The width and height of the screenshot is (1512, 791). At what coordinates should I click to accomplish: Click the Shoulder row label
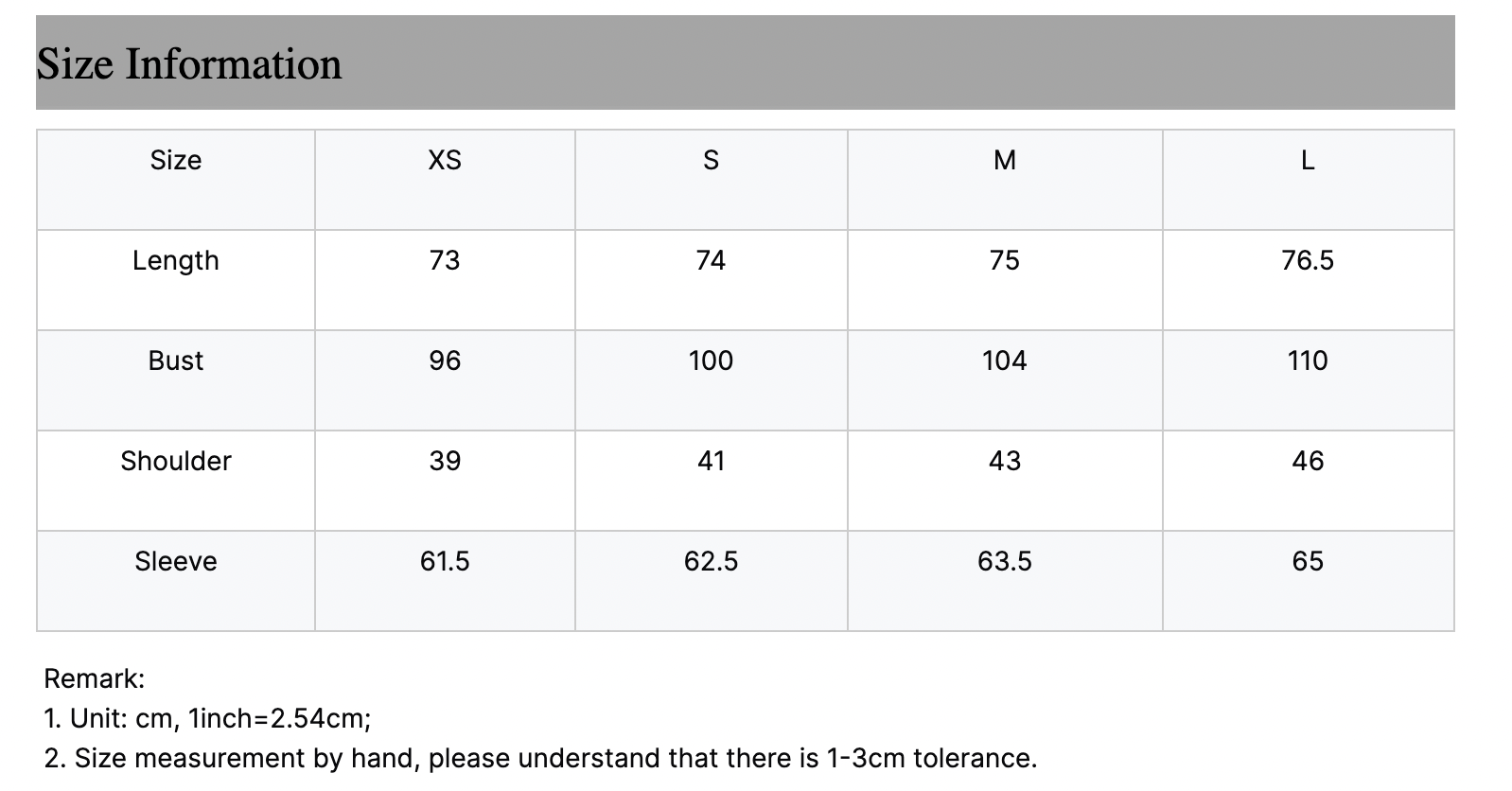176,461
